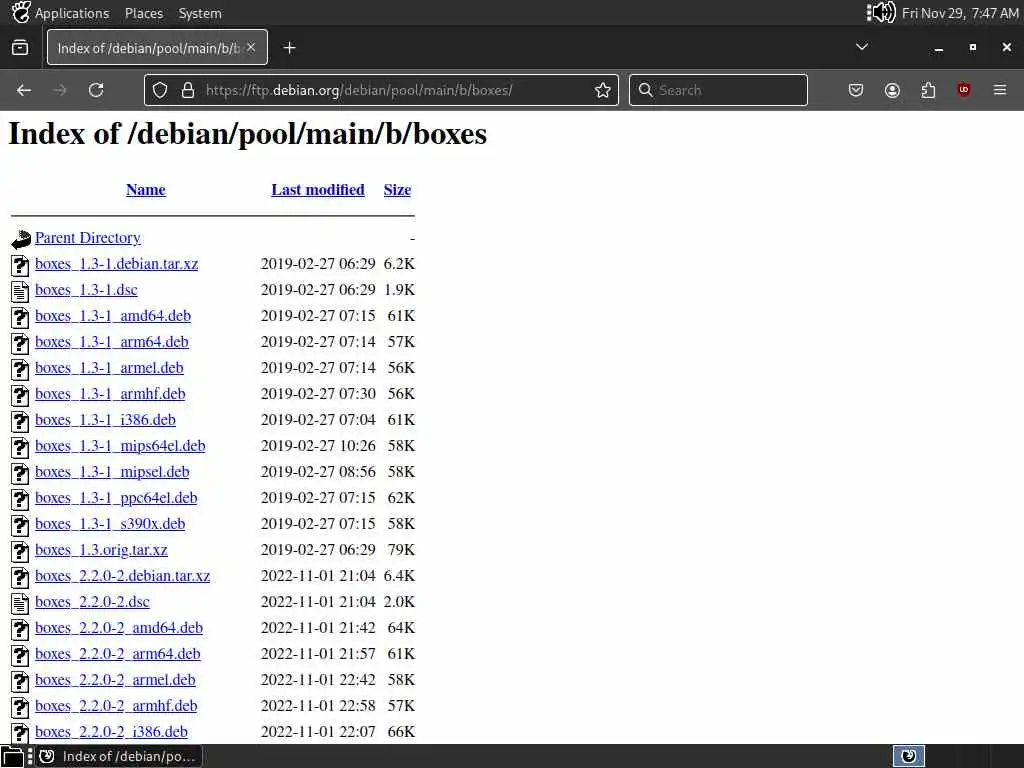This screenshot has width=1024, height=768.
Task: Click the '6.4K' size value
Action: [x=399, y=576]
